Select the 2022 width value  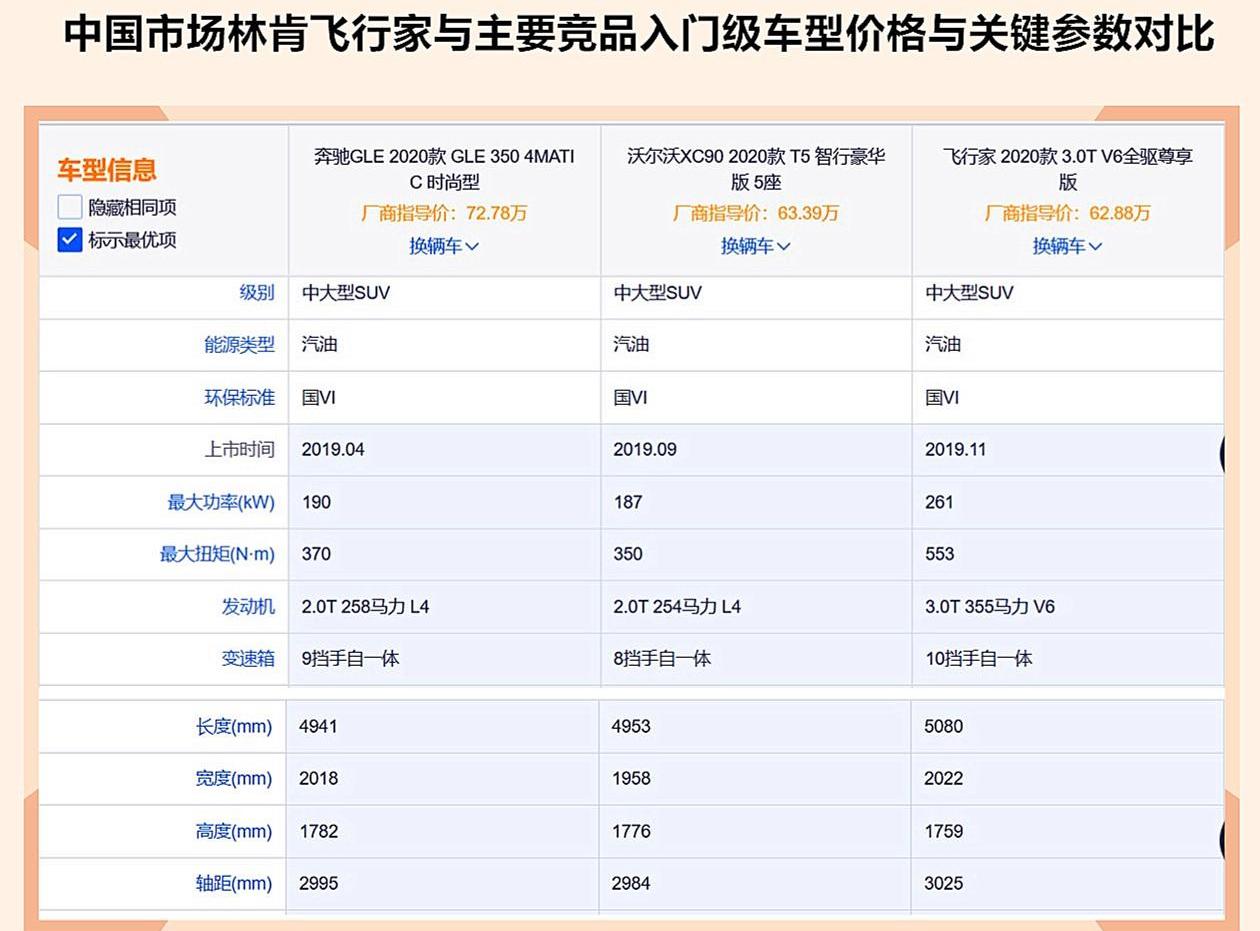point(944,778)
